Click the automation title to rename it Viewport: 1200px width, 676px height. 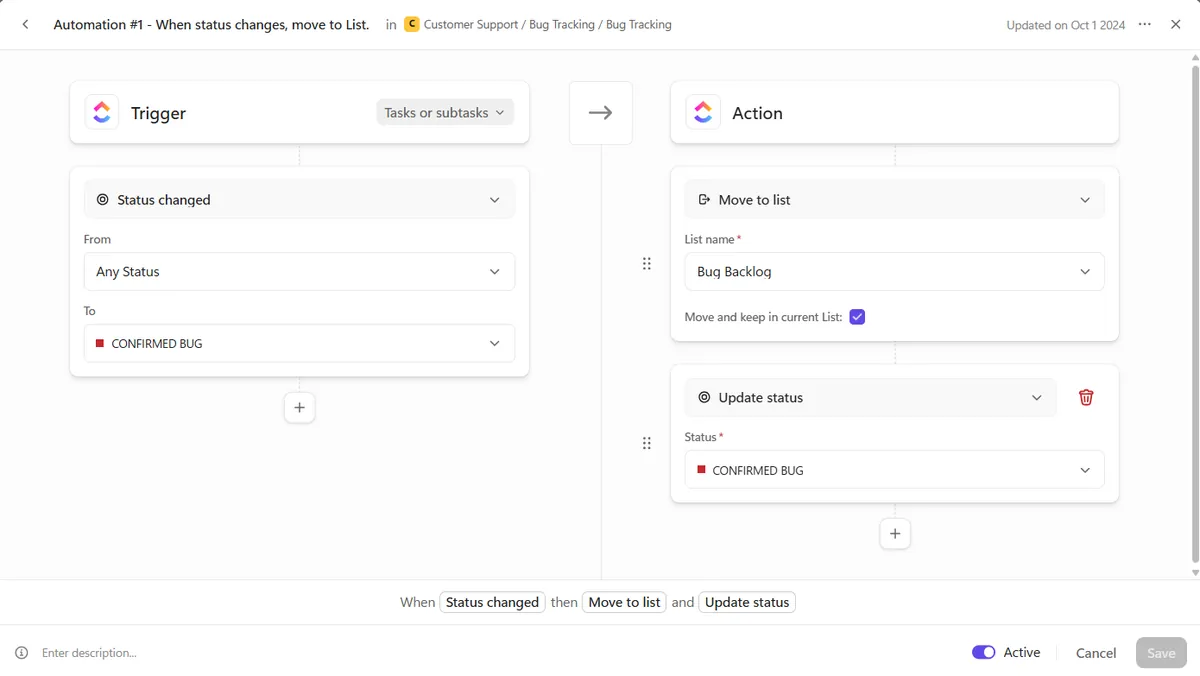(x=211, y=24)
